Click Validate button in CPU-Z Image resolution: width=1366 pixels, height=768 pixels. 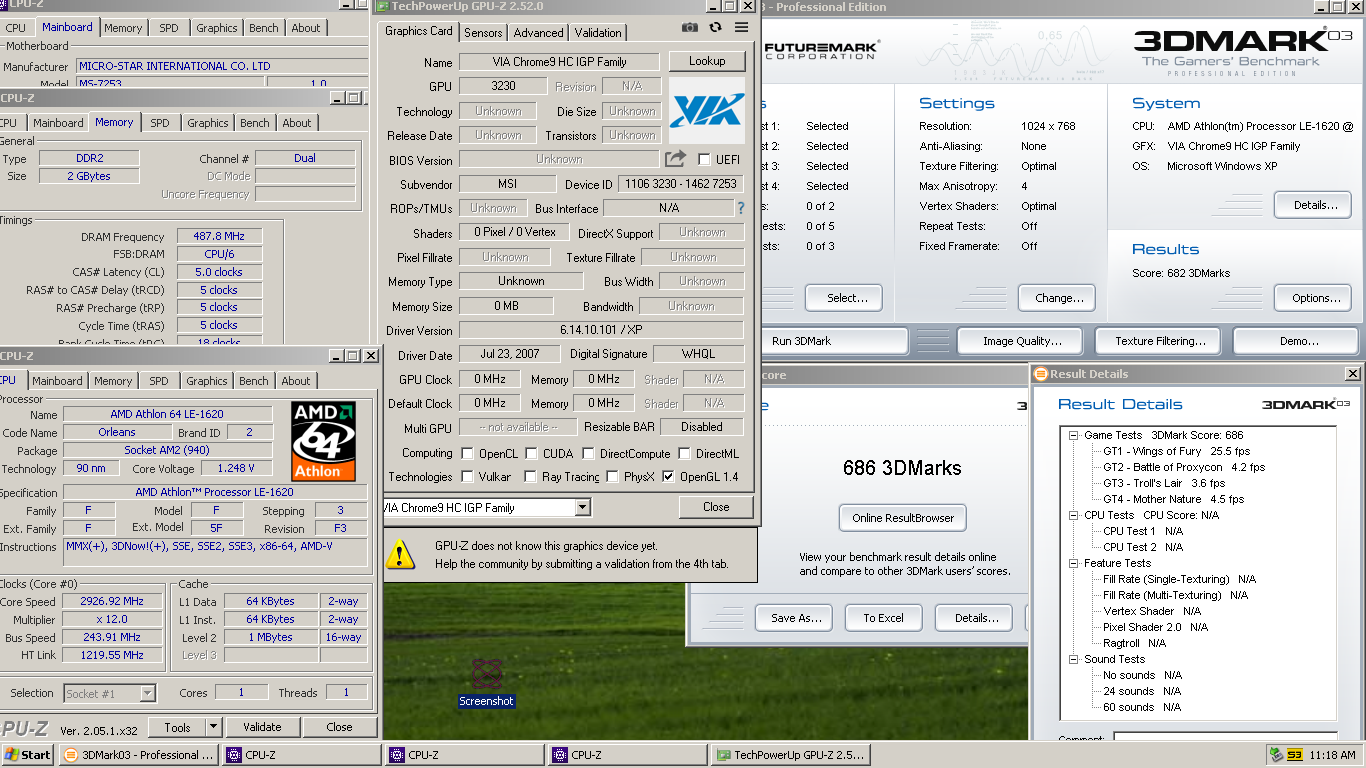(x=261, y=727)
